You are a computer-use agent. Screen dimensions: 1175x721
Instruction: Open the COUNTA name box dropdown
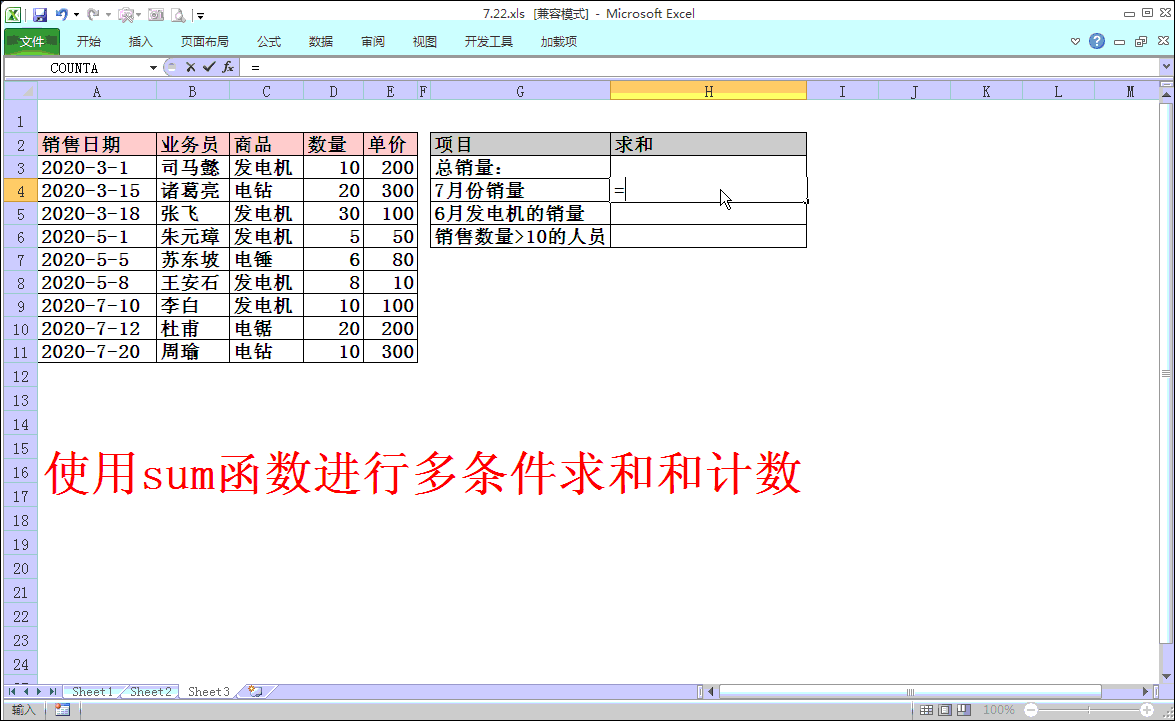153,67
